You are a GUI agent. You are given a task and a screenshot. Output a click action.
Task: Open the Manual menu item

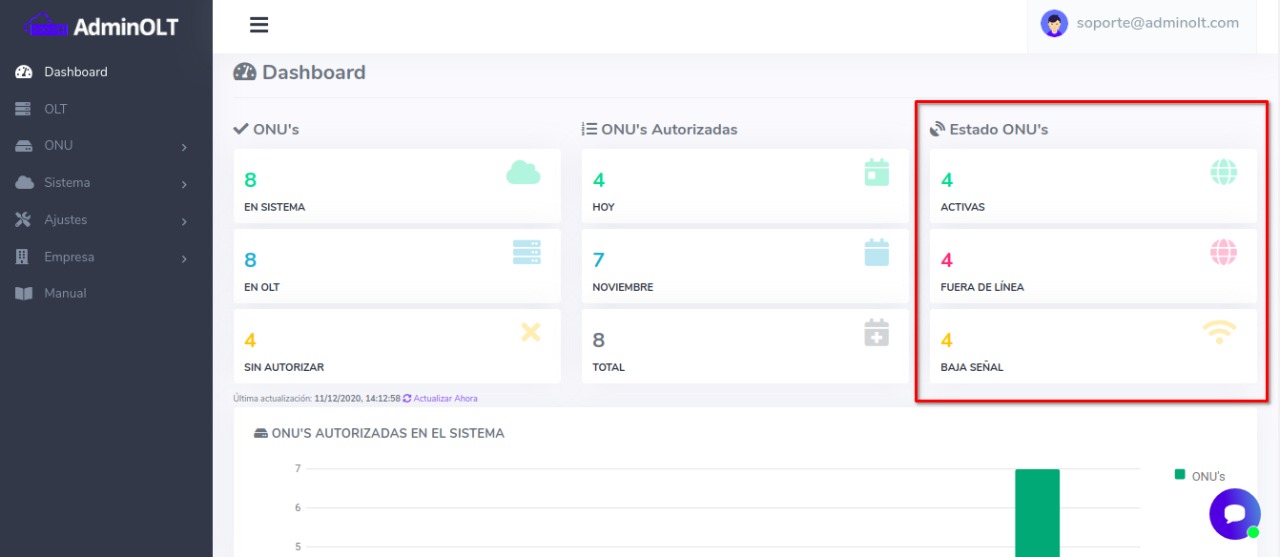65,294
